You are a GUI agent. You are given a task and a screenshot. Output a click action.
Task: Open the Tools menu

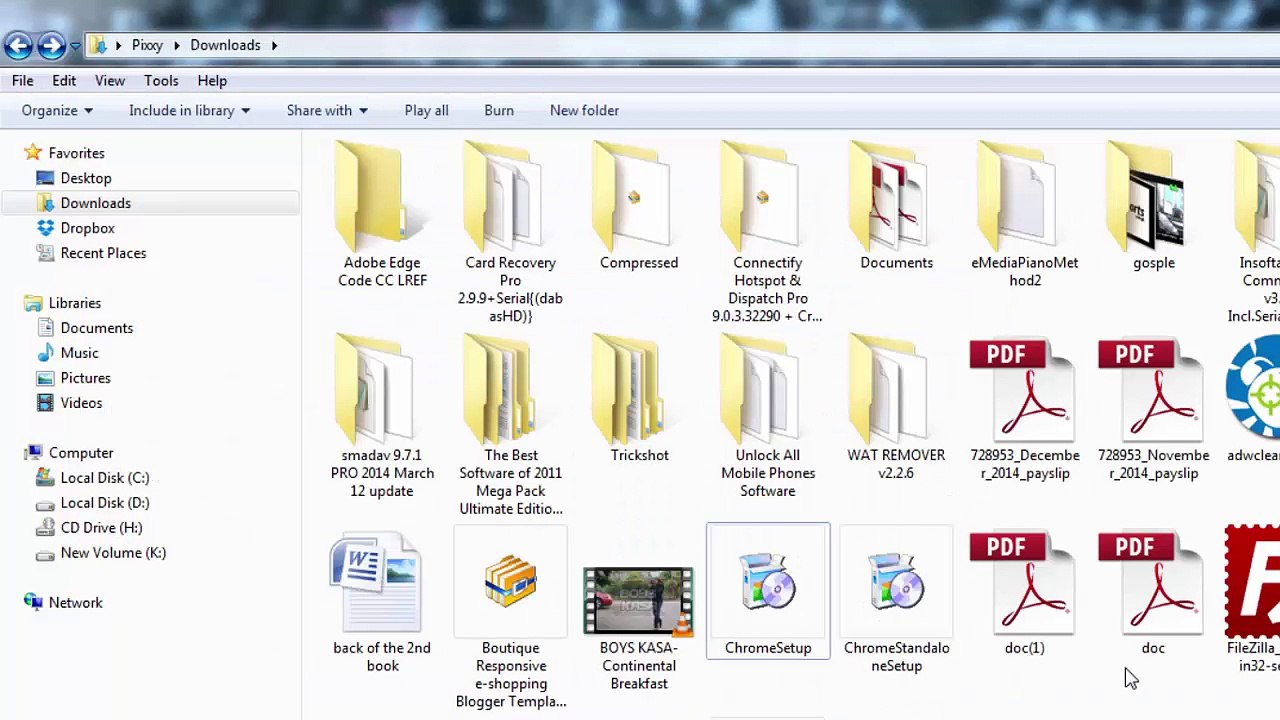[x=161, y=80]
